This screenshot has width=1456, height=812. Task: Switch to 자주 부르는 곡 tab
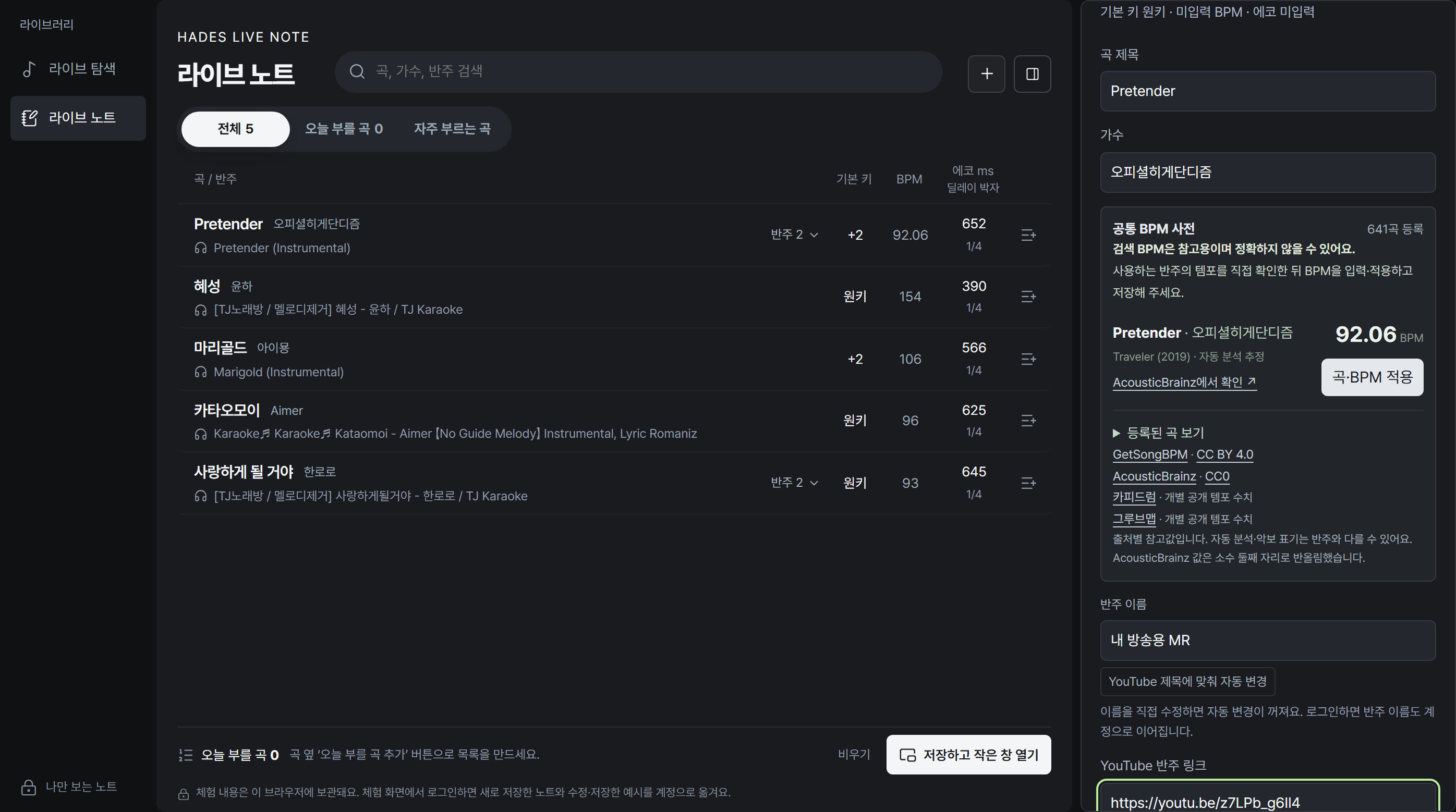pos(452,129)
